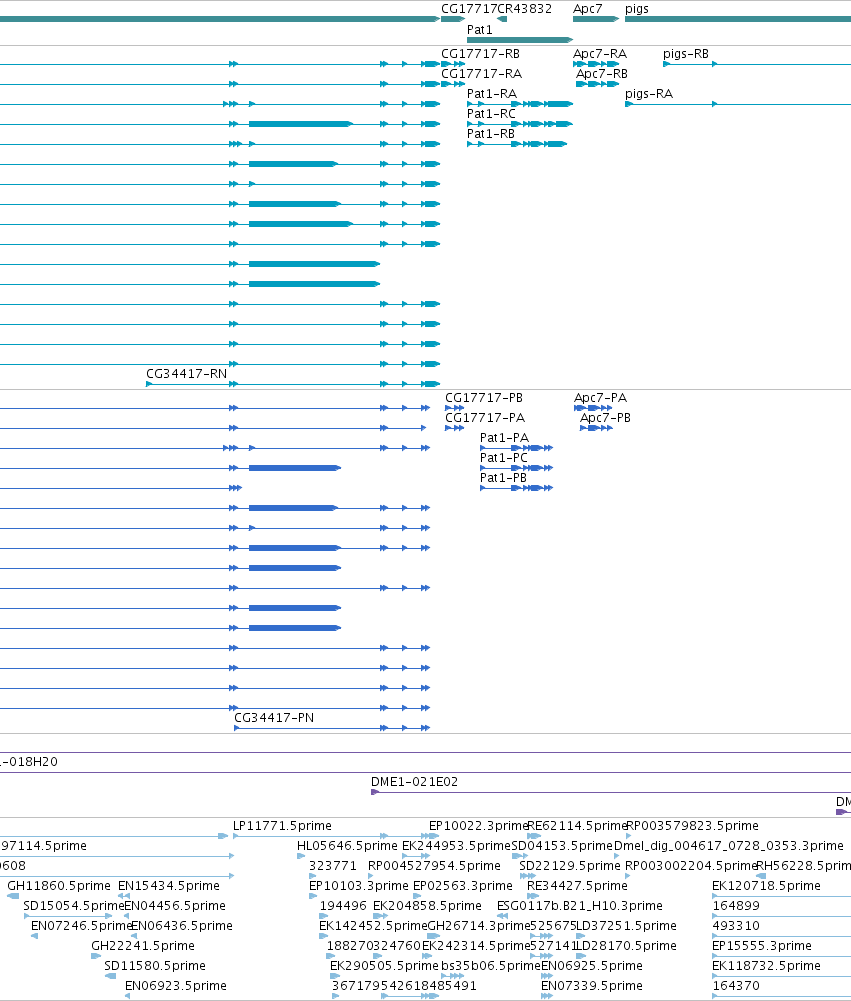Open the EK118732.5prime EST

pos(766,966)
